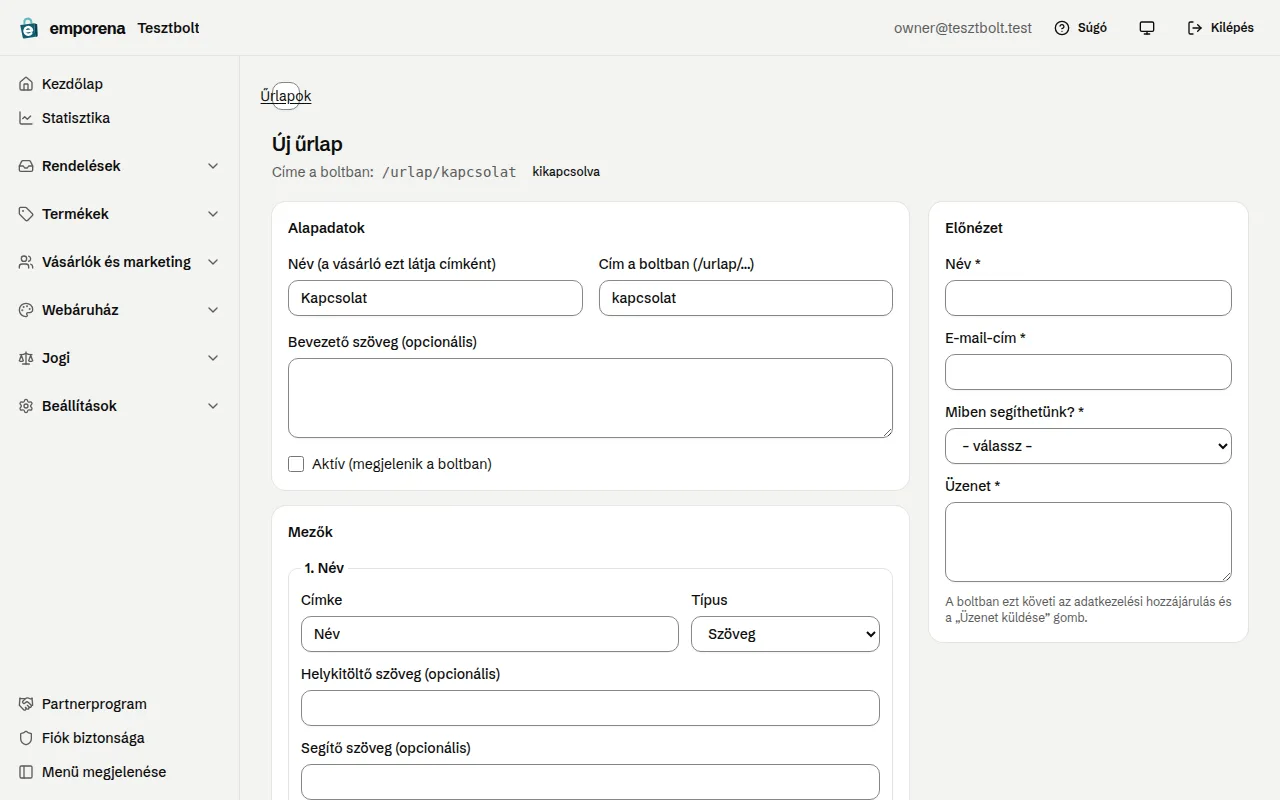The image size is (1280, 800).
Task: Click the Címke field containing Név
Action: [x=490, y=634]
